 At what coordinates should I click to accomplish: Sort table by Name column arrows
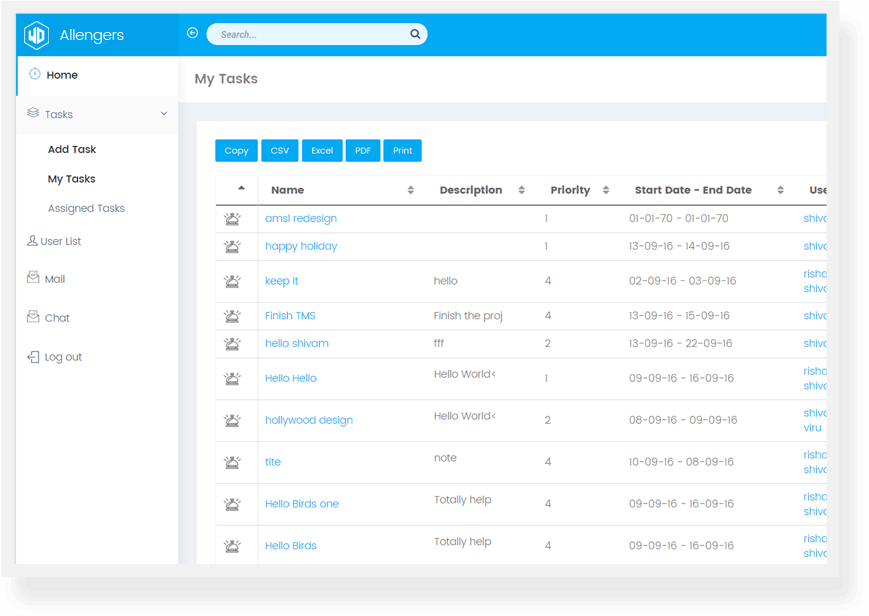[411, 190]
